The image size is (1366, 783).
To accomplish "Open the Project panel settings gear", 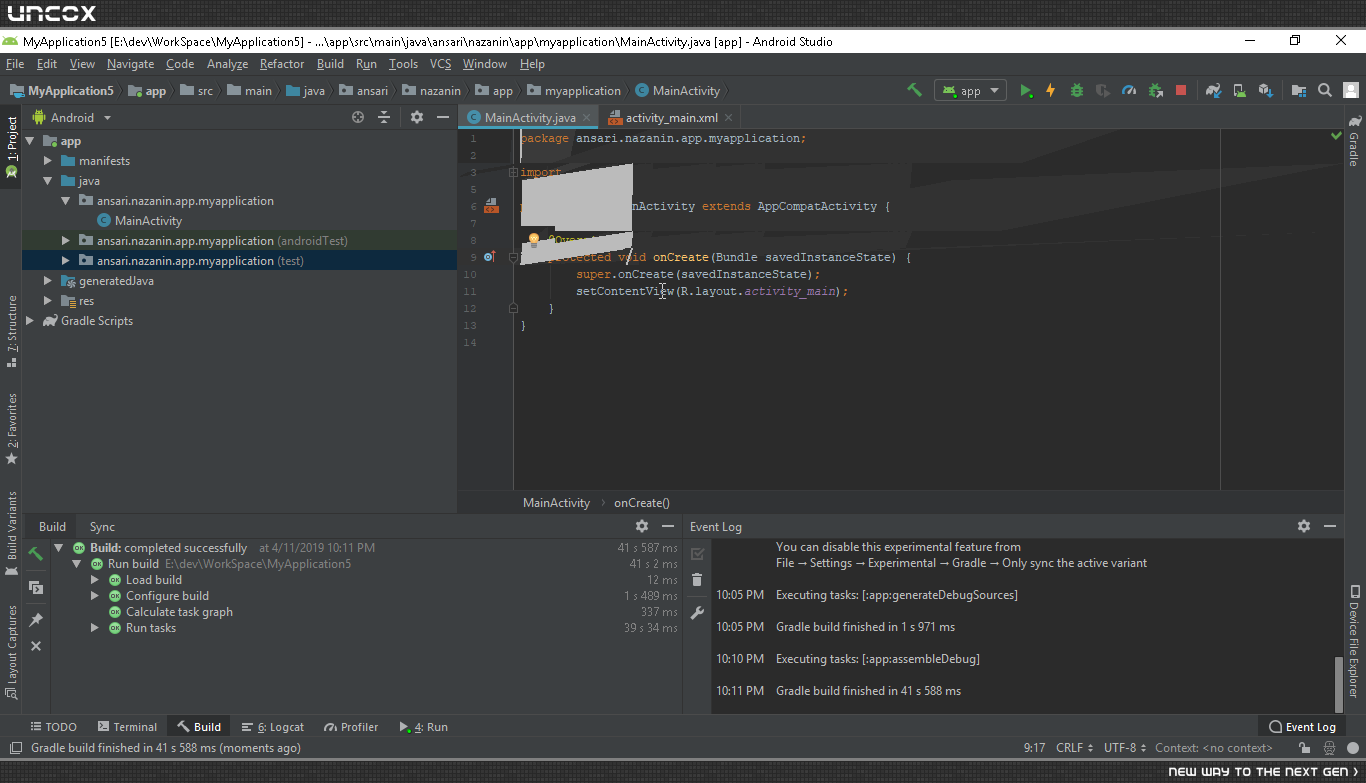I will coord(417,117).
